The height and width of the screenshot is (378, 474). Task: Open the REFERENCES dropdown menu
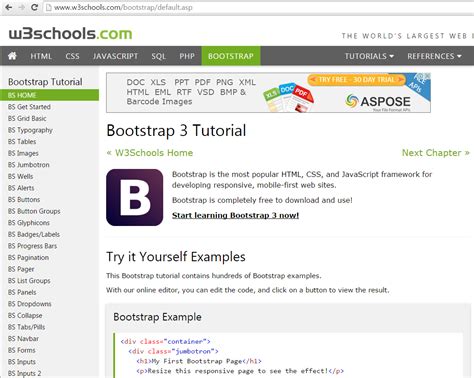click(x=434, y=56)
